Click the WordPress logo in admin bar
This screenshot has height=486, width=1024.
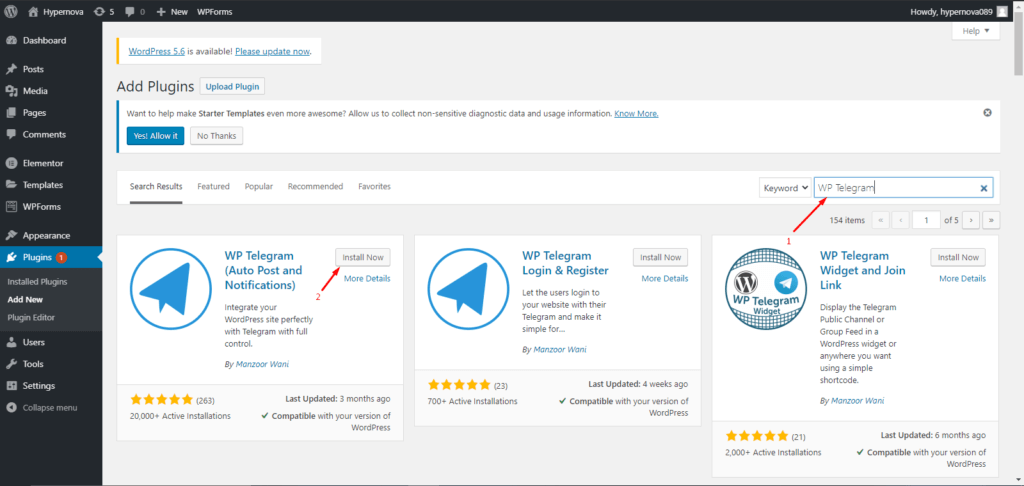[12, 11]
